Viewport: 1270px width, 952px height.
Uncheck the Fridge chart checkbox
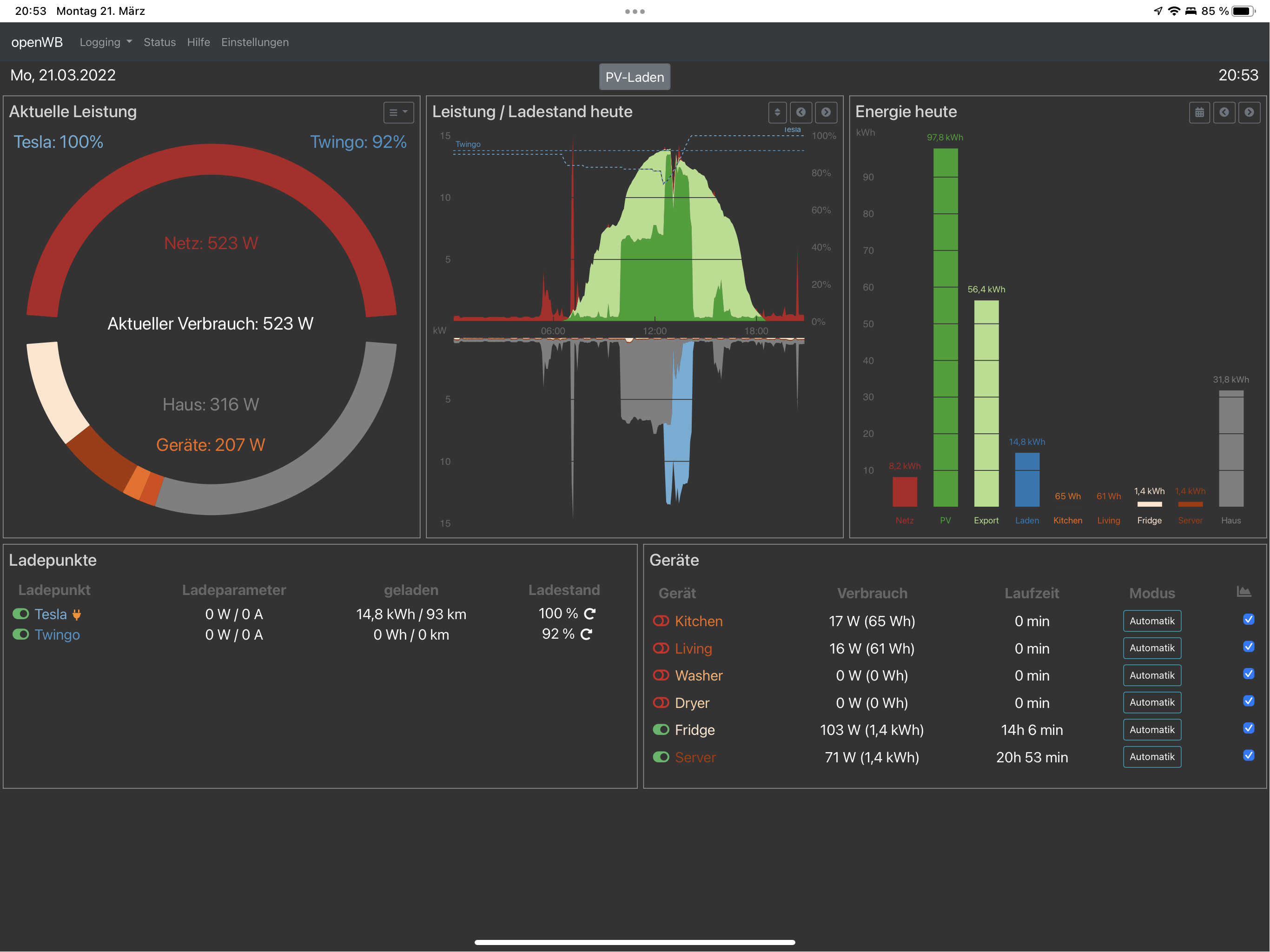coord(1248,728)
